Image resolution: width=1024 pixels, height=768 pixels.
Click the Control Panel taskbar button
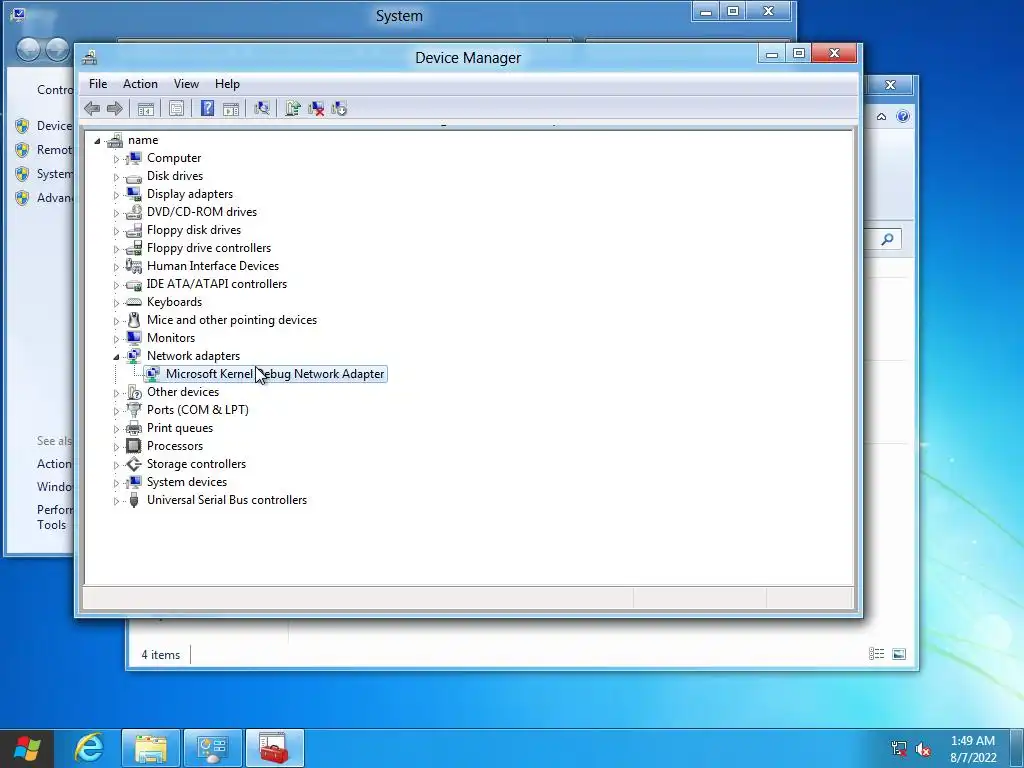tap(213, 748)
